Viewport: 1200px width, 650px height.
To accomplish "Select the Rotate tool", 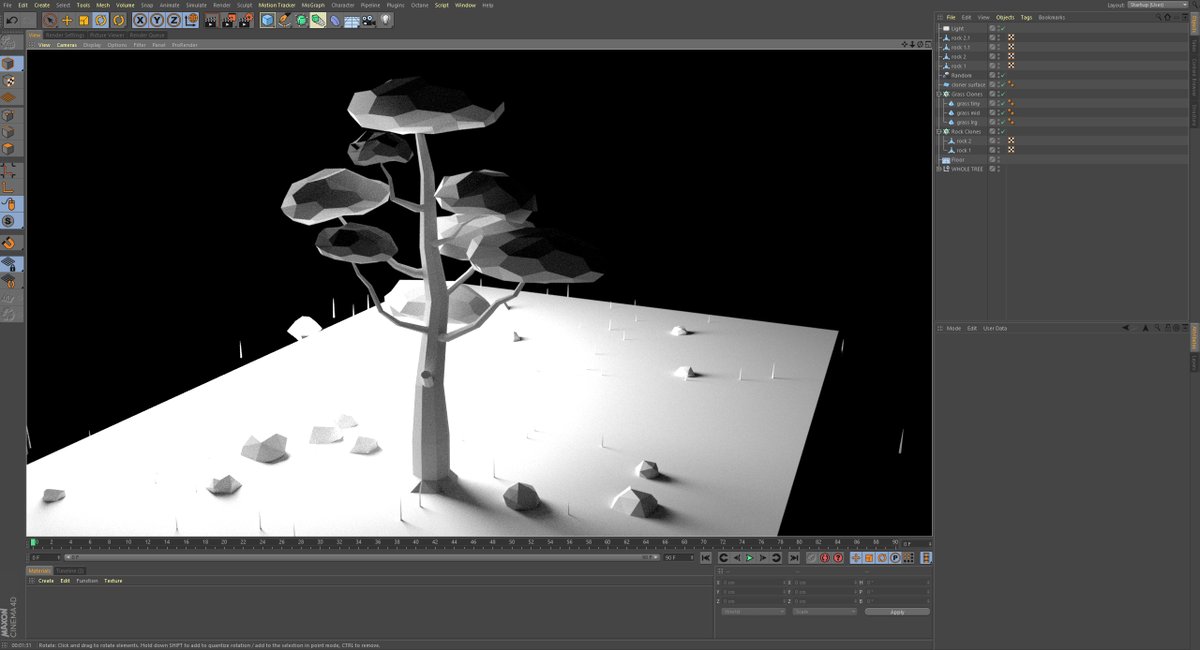I will pyautogui.click(x=101, y=20).
